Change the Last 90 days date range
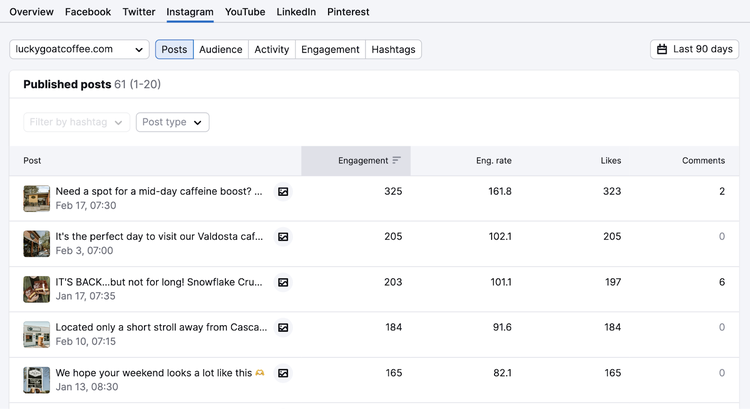750x409 pixels. [x=695, y=49]
